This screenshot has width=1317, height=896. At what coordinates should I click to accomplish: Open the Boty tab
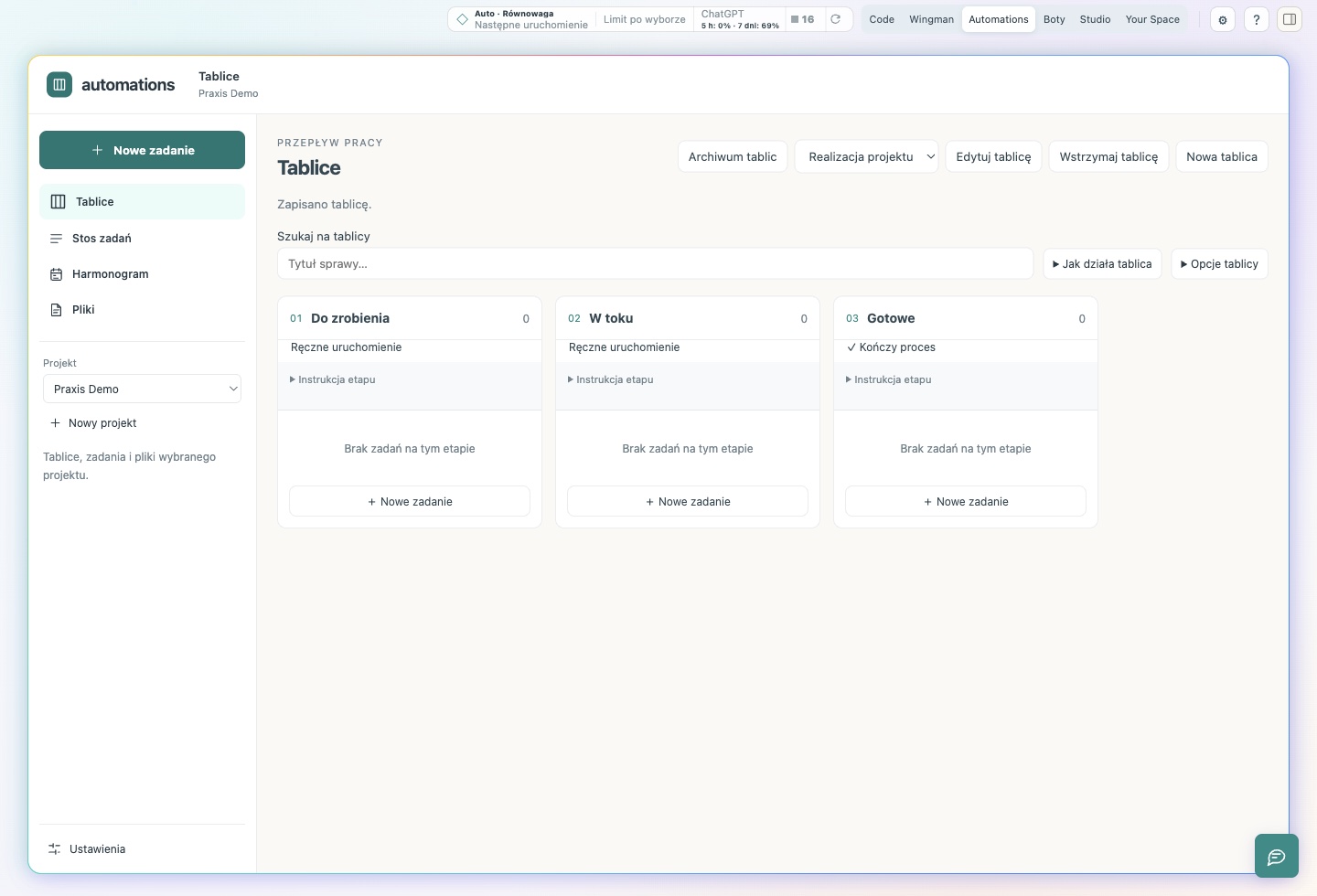click(1055, 19)
